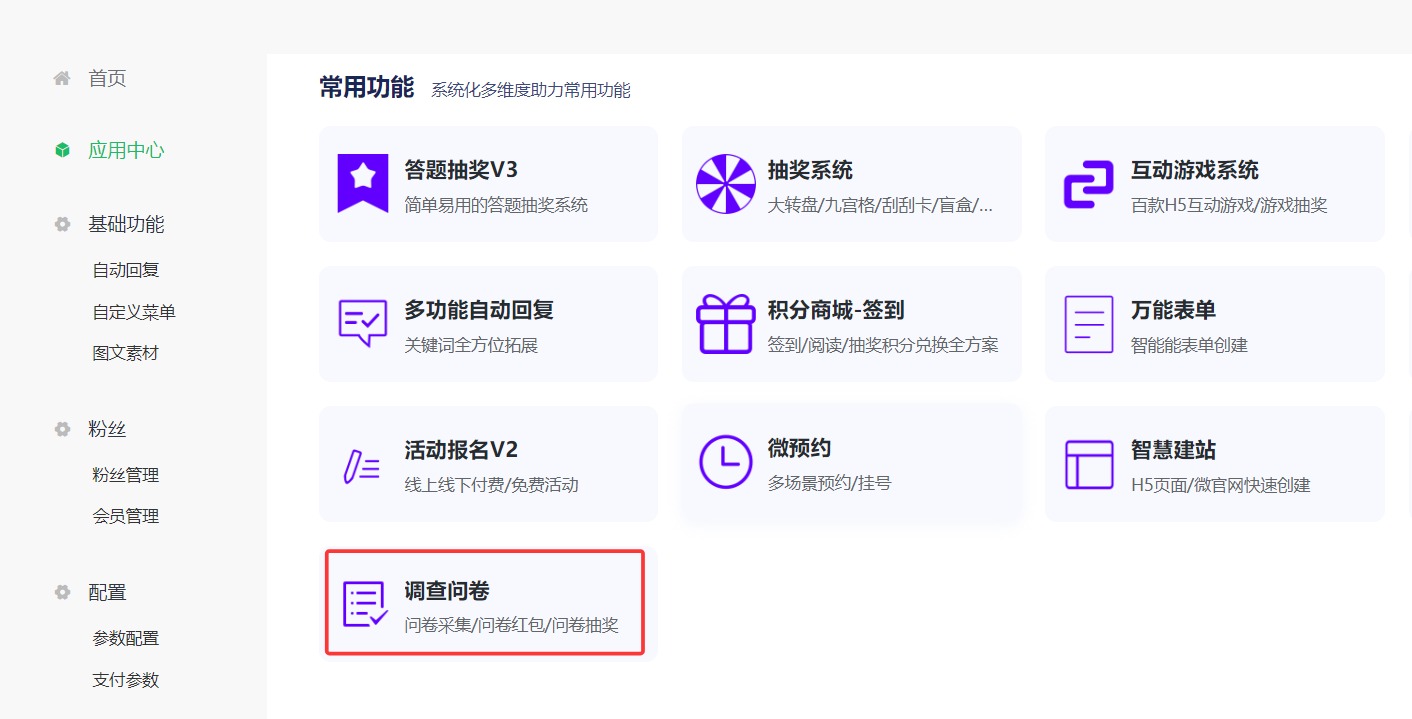This screenshot has height=719, width=1412.
Task: Click the 万能表单 document icon
Action: pyautogui.click(x=1088, y=323)
